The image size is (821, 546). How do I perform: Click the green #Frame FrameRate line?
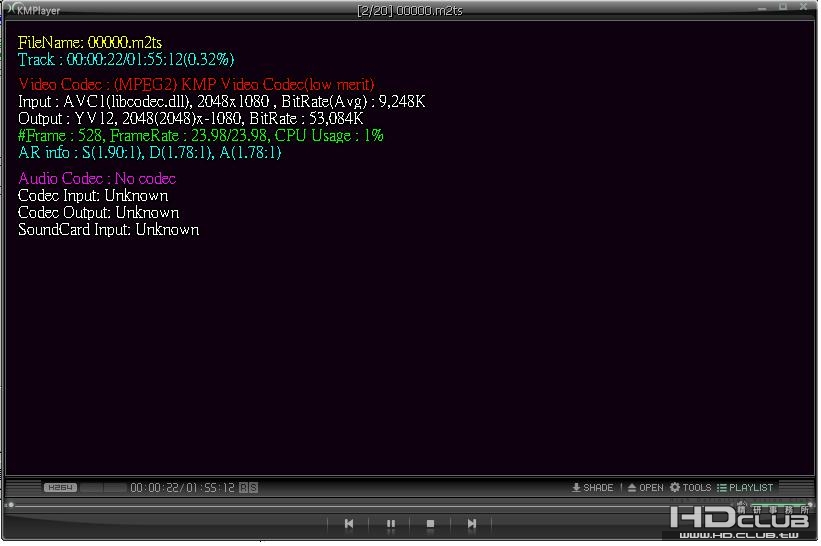201,136
